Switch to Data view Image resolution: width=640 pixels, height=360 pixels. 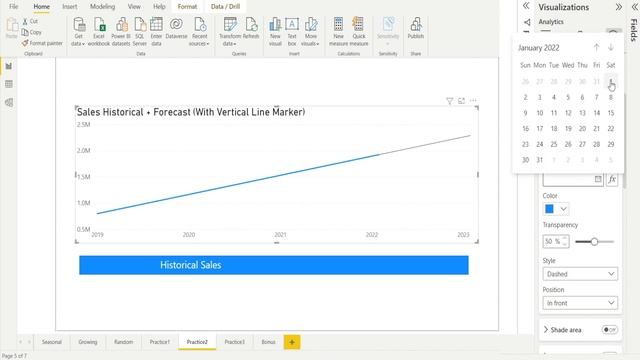point(9,84)
